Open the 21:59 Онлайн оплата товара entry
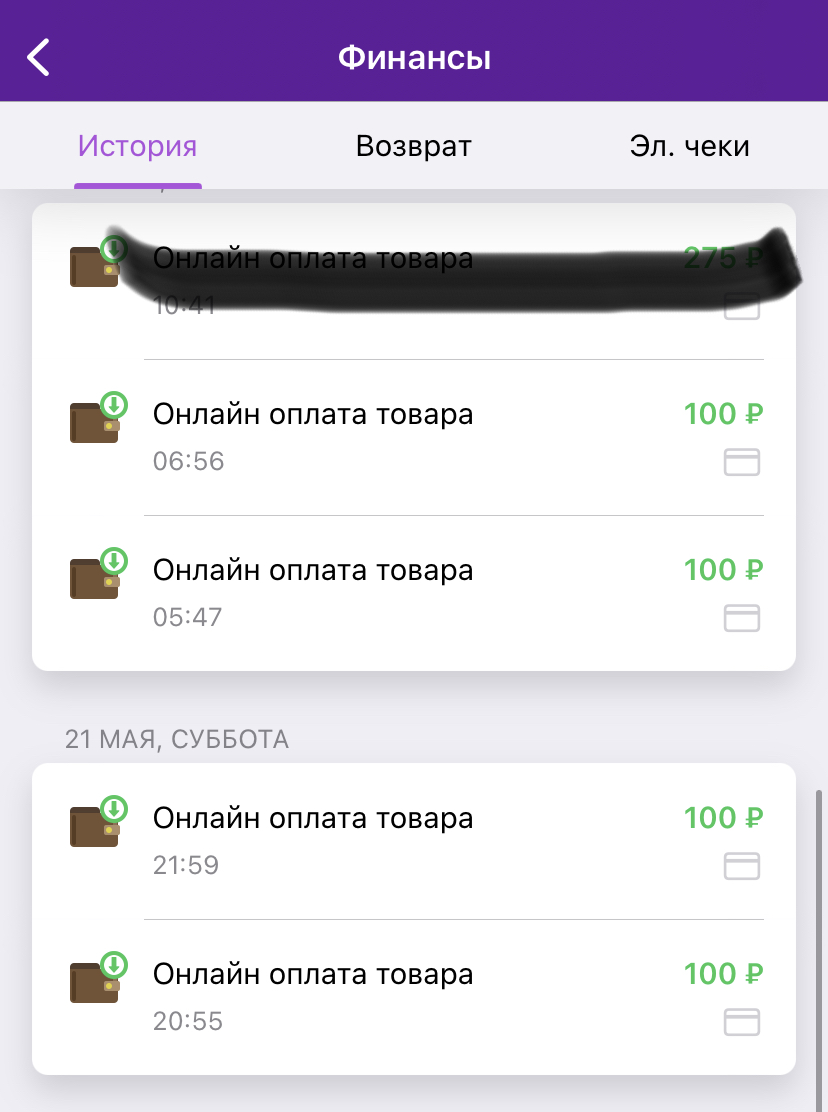 (x=414, y=841)
